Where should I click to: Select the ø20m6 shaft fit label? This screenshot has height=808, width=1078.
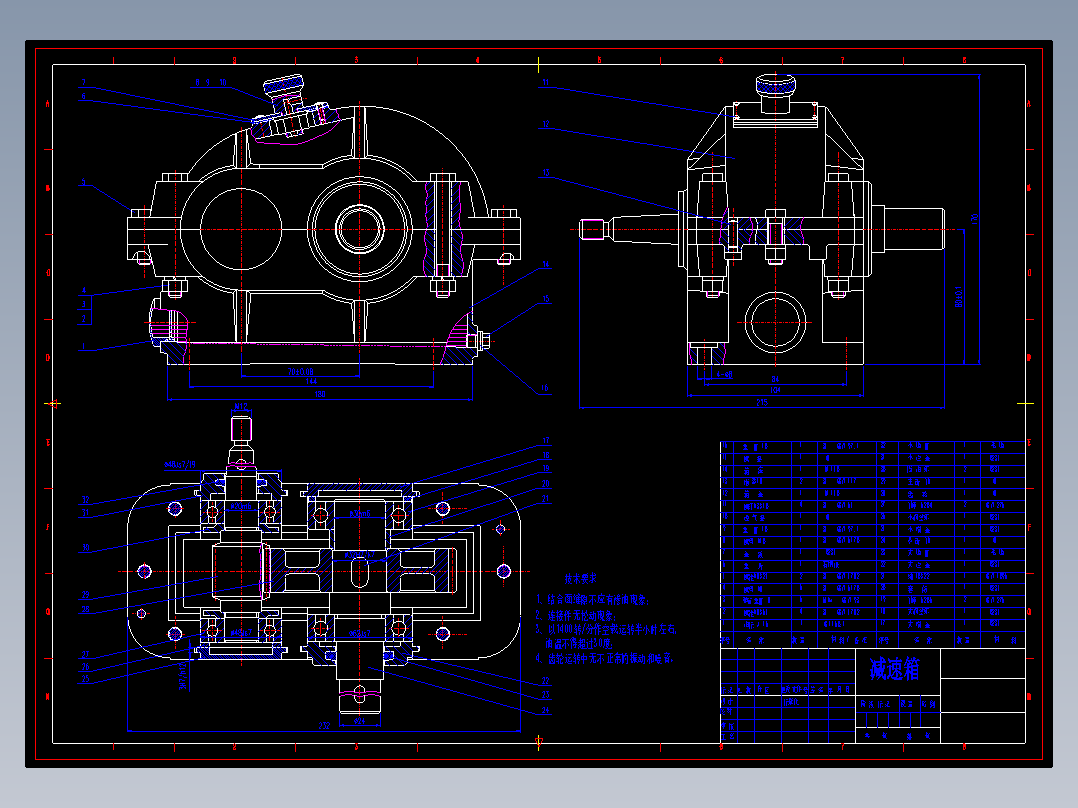(x=241, y=506)
